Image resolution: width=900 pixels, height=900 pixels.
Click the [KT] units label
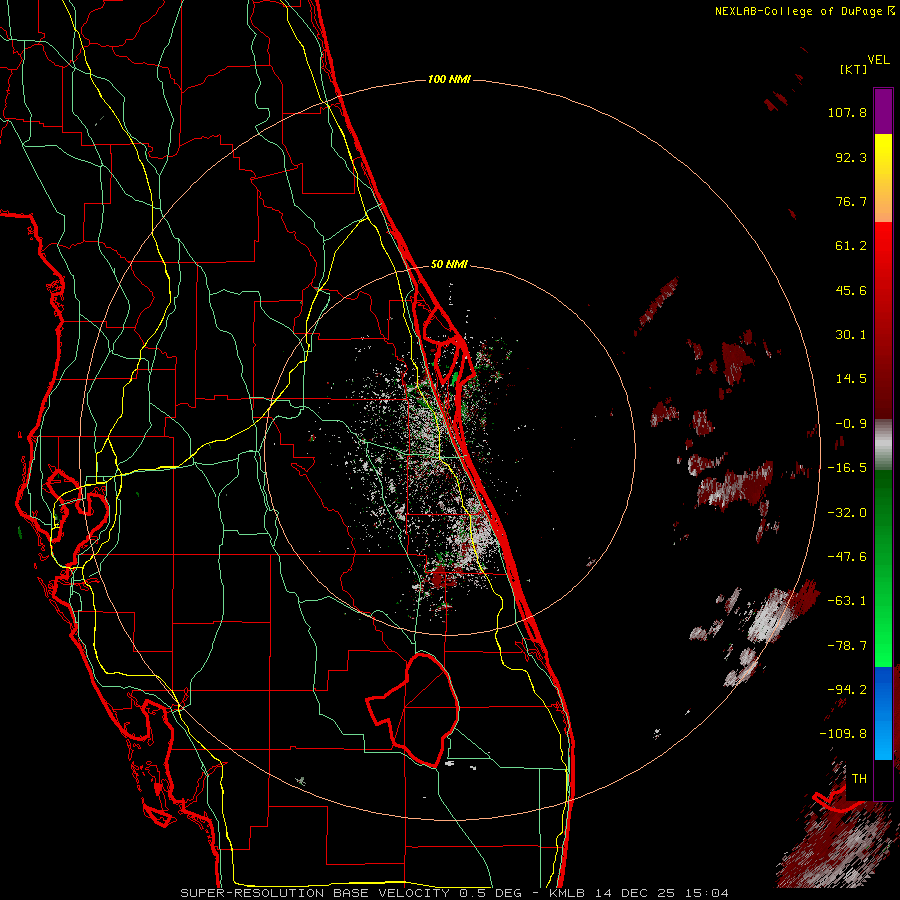tap(853, 69)
